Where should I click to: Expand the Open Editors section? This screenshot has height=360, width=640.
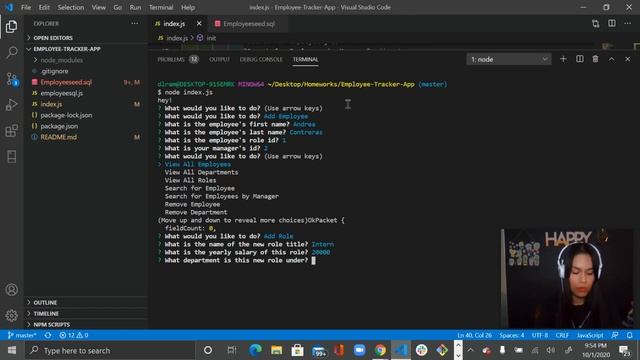[x=86, y=38]
